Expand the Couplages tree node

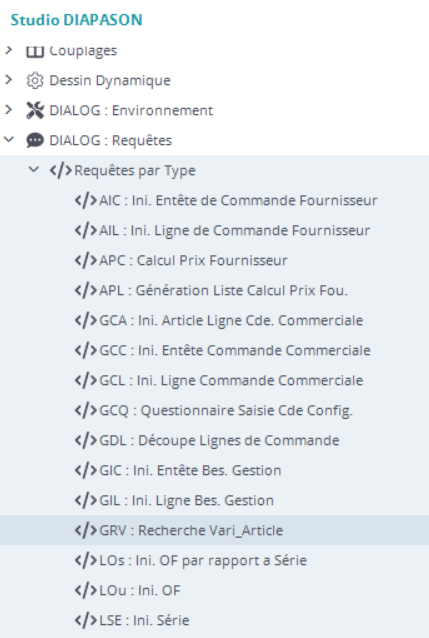point(9,50)
